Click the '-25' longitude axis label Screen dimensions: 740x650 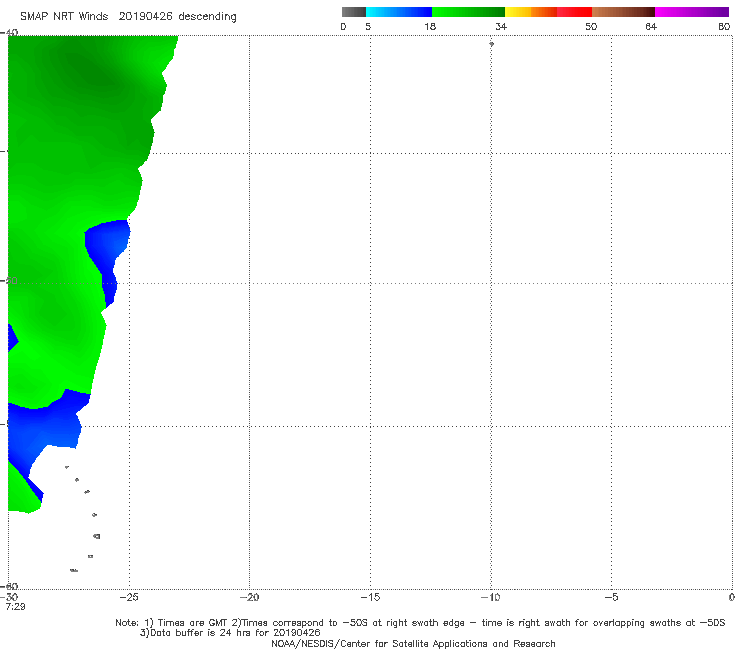[129, 597]
